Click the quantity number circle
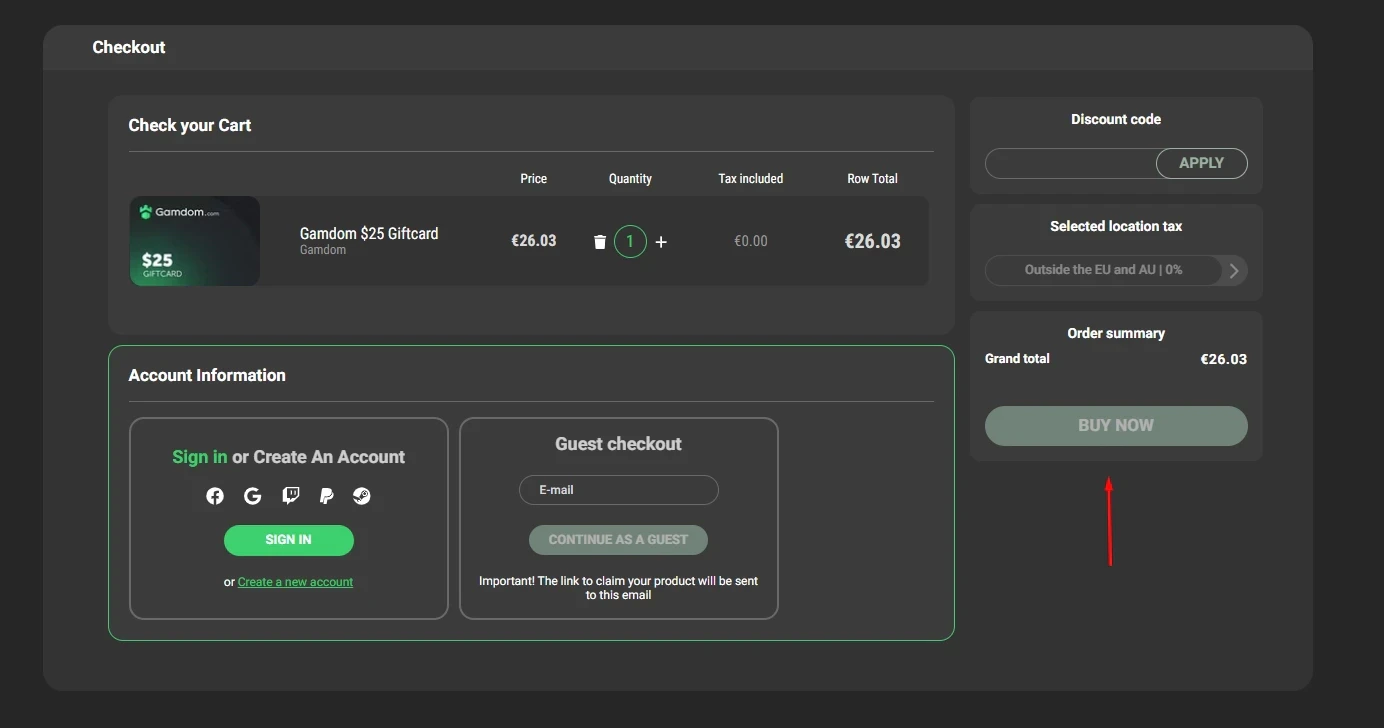1384x728 pixels. 630,242
